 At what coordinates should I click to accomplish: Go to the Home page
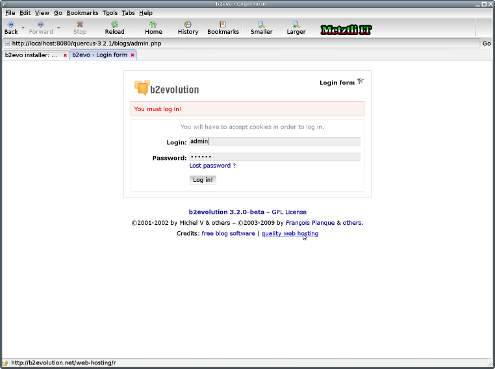(153, 28)
